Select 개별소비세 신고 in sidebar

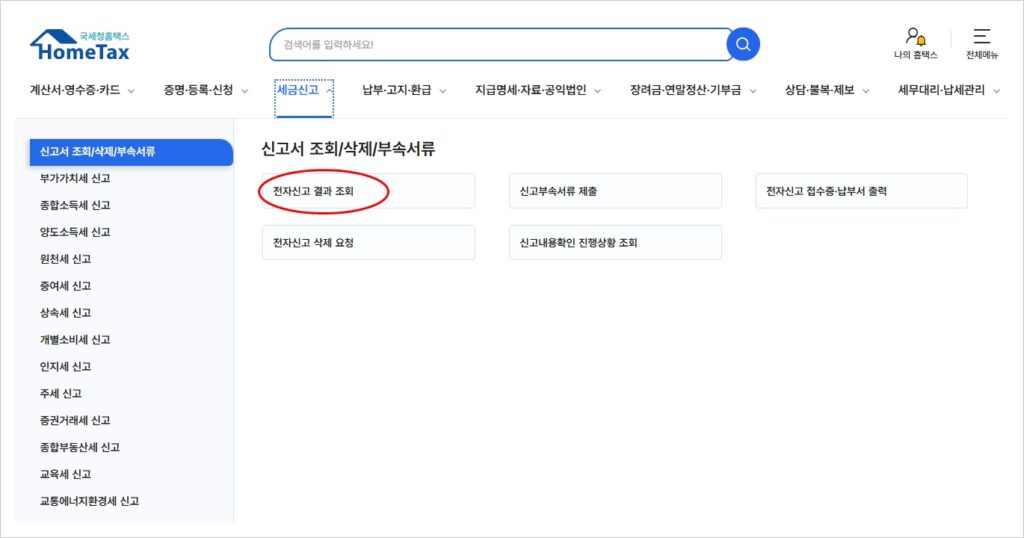[75, 340]
